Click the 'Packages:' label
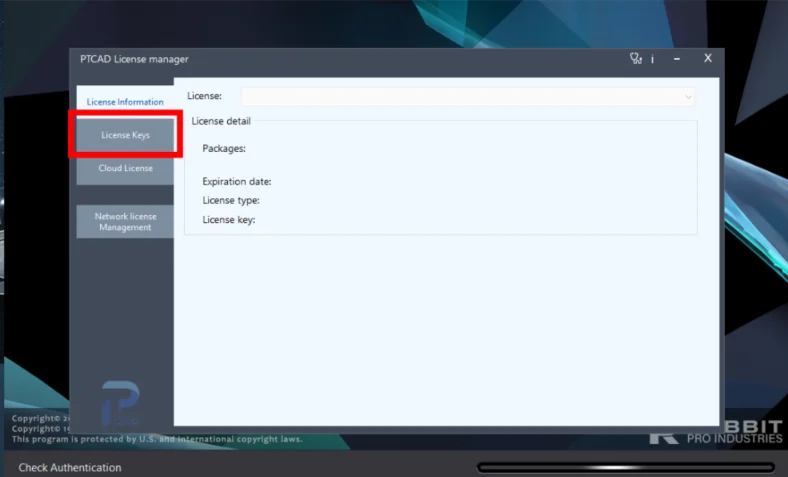788x477 pixels. pos(224,148)
